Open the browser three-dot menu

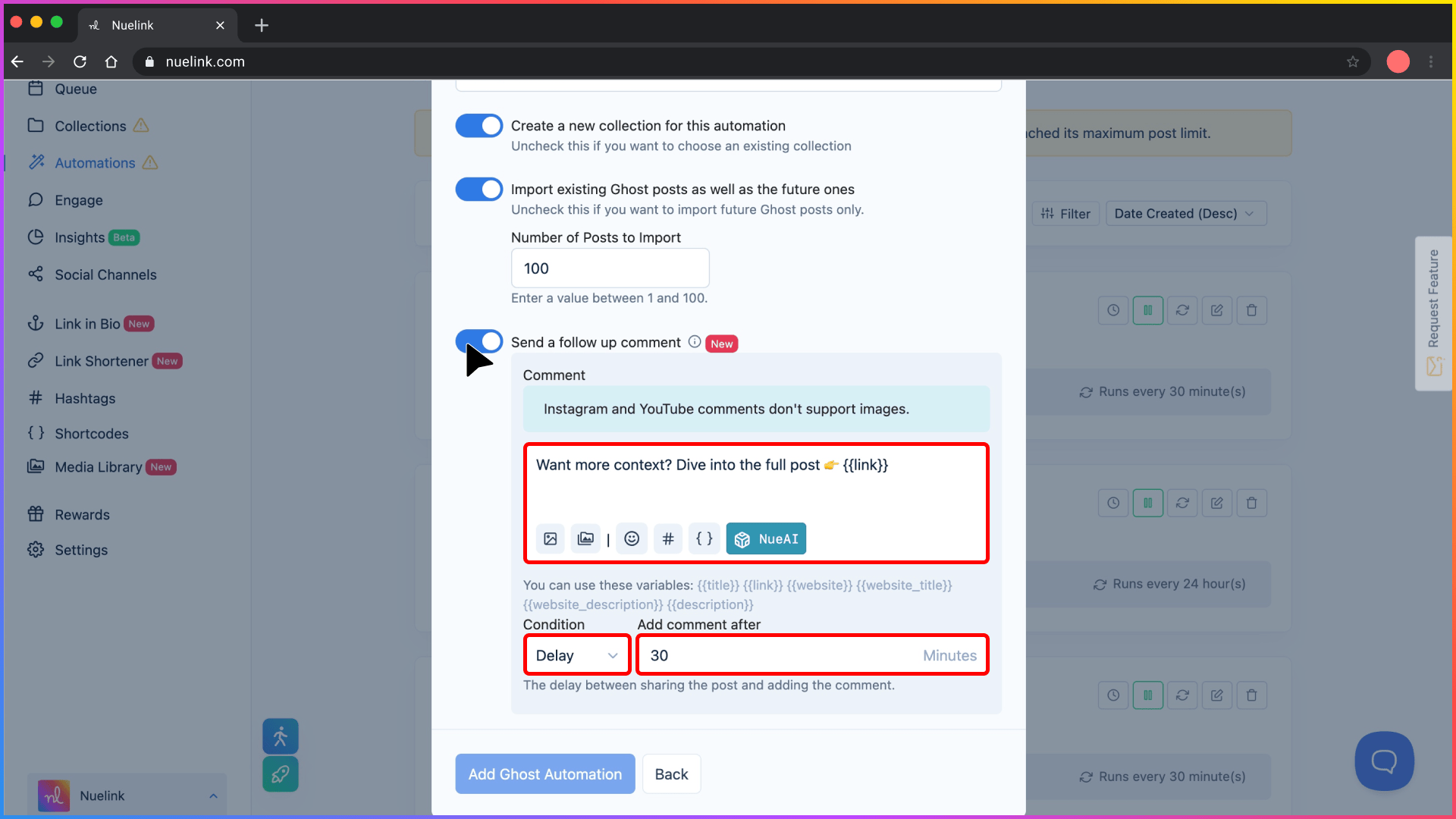(x=1431, y=61)
